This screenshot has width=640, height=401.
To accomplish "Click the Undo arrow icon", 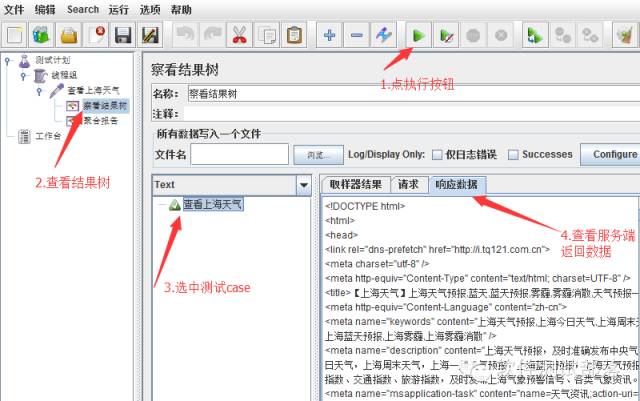I will coord(185,35).
